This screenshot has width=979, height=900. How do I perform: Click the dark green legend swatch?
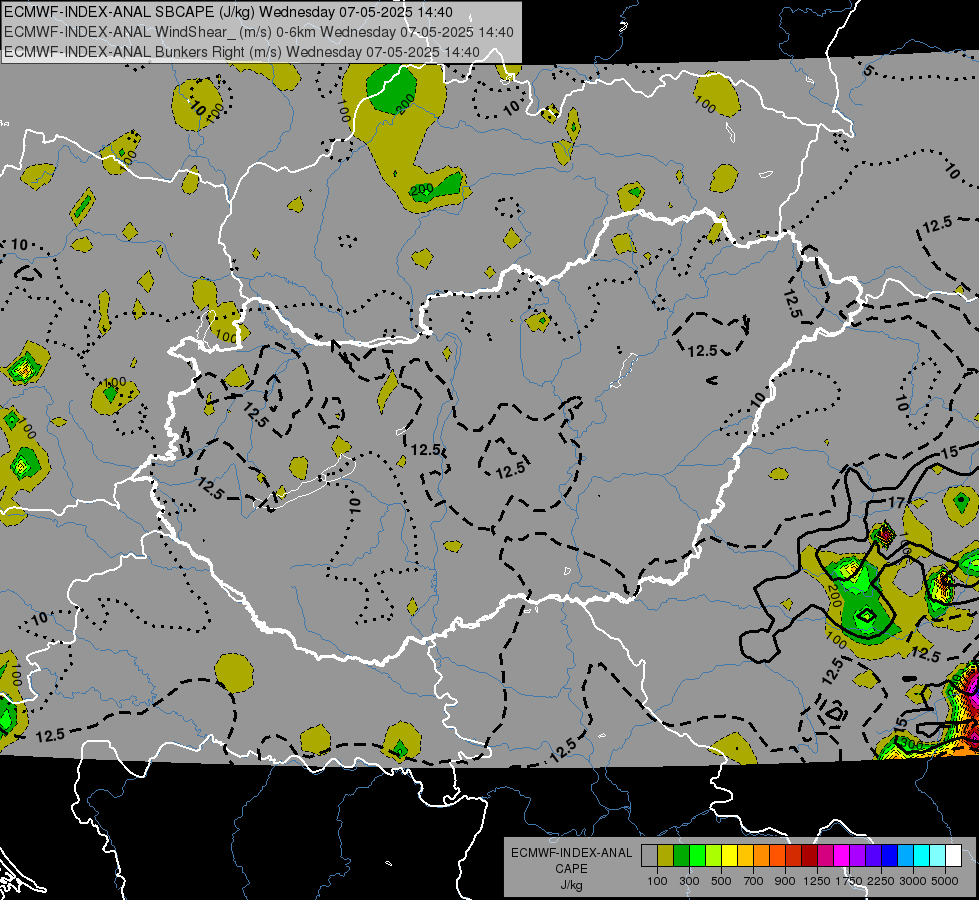pos(682,856)
